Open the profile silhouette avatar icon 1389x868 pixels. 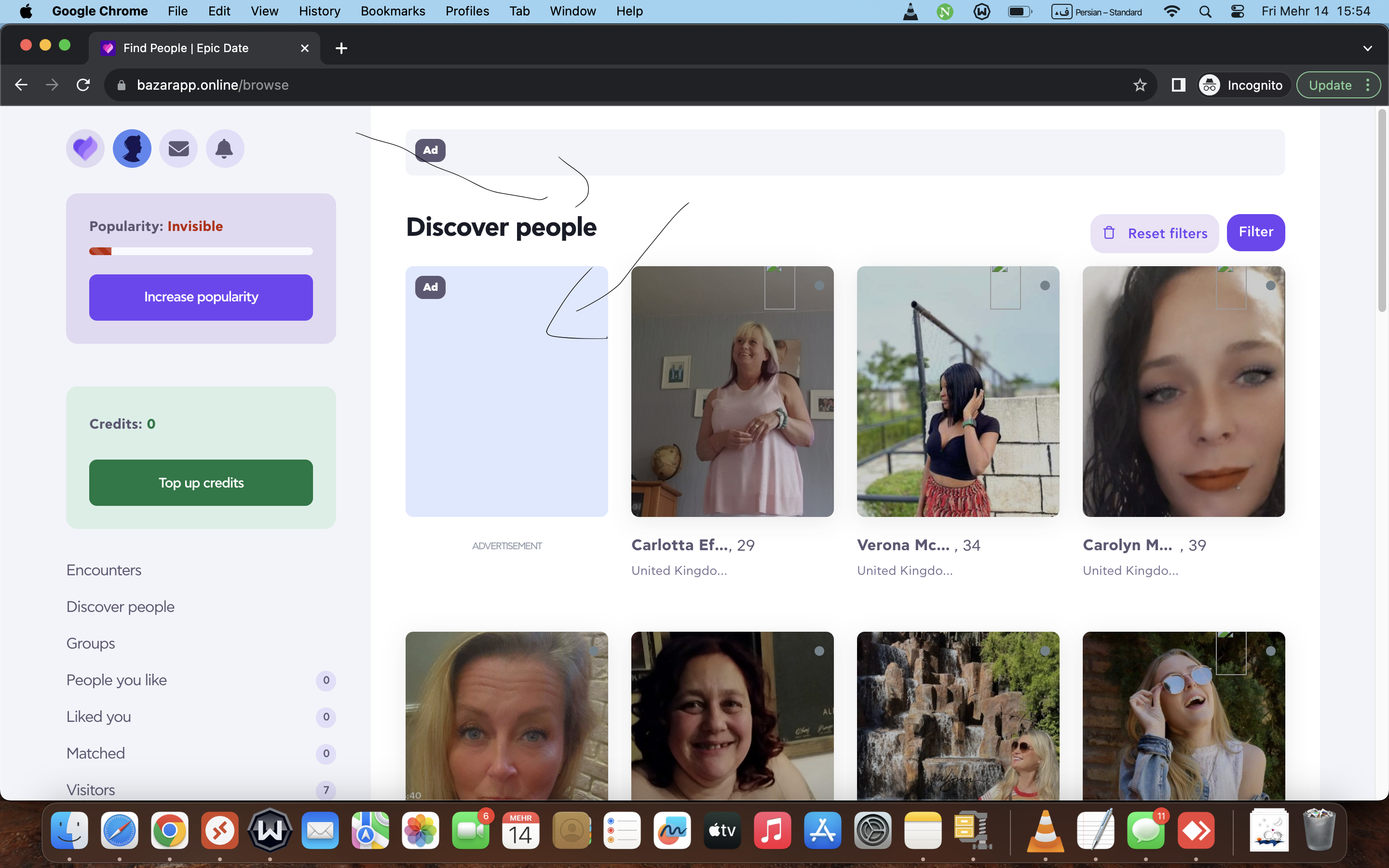tap(132, 149)
